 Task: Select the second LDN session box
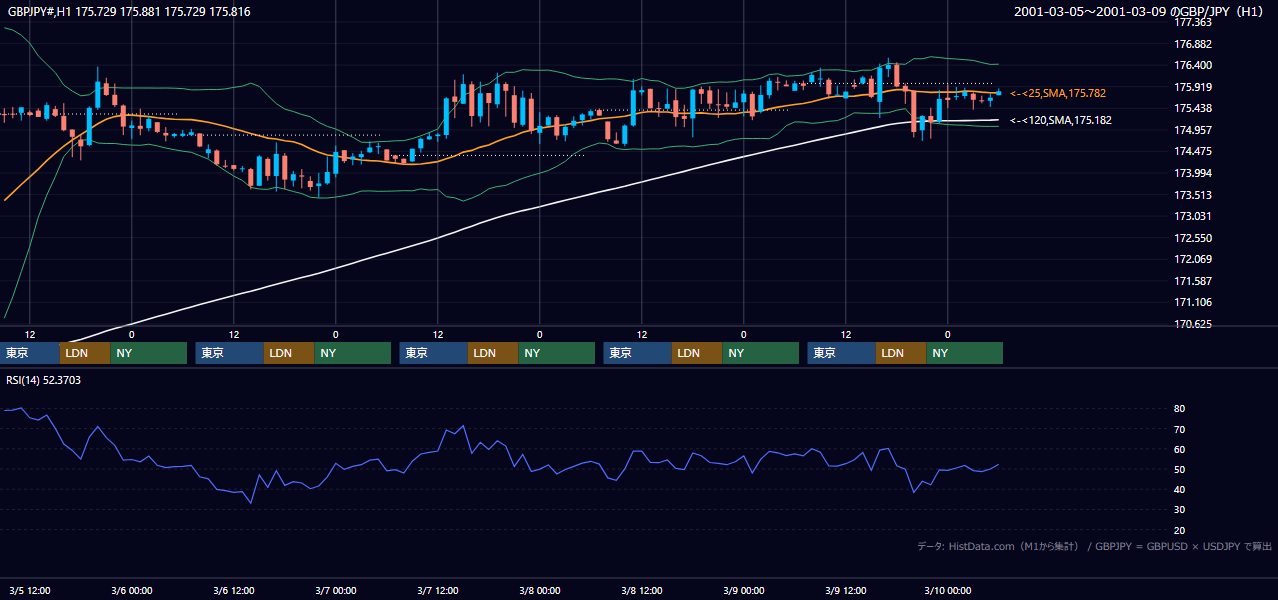[x=289, y=353]
